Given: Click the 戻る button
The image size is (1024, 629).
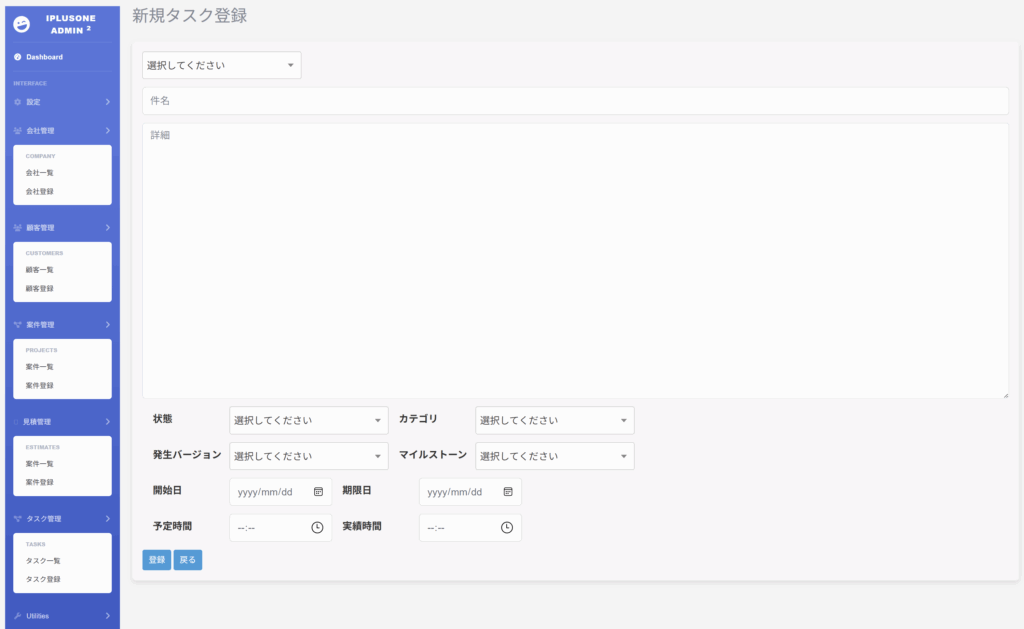Looking at the screenshot, I should coord(188,560).
